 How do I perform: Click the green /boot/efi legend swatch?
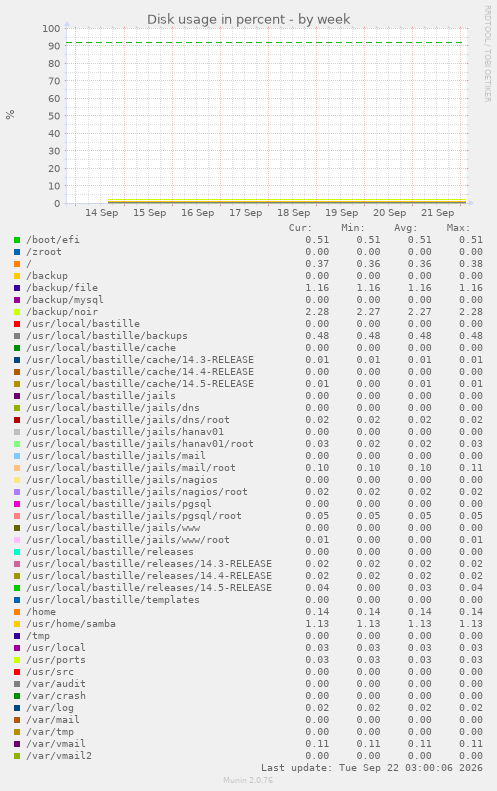pyautogui.click(x=17, y=240)
